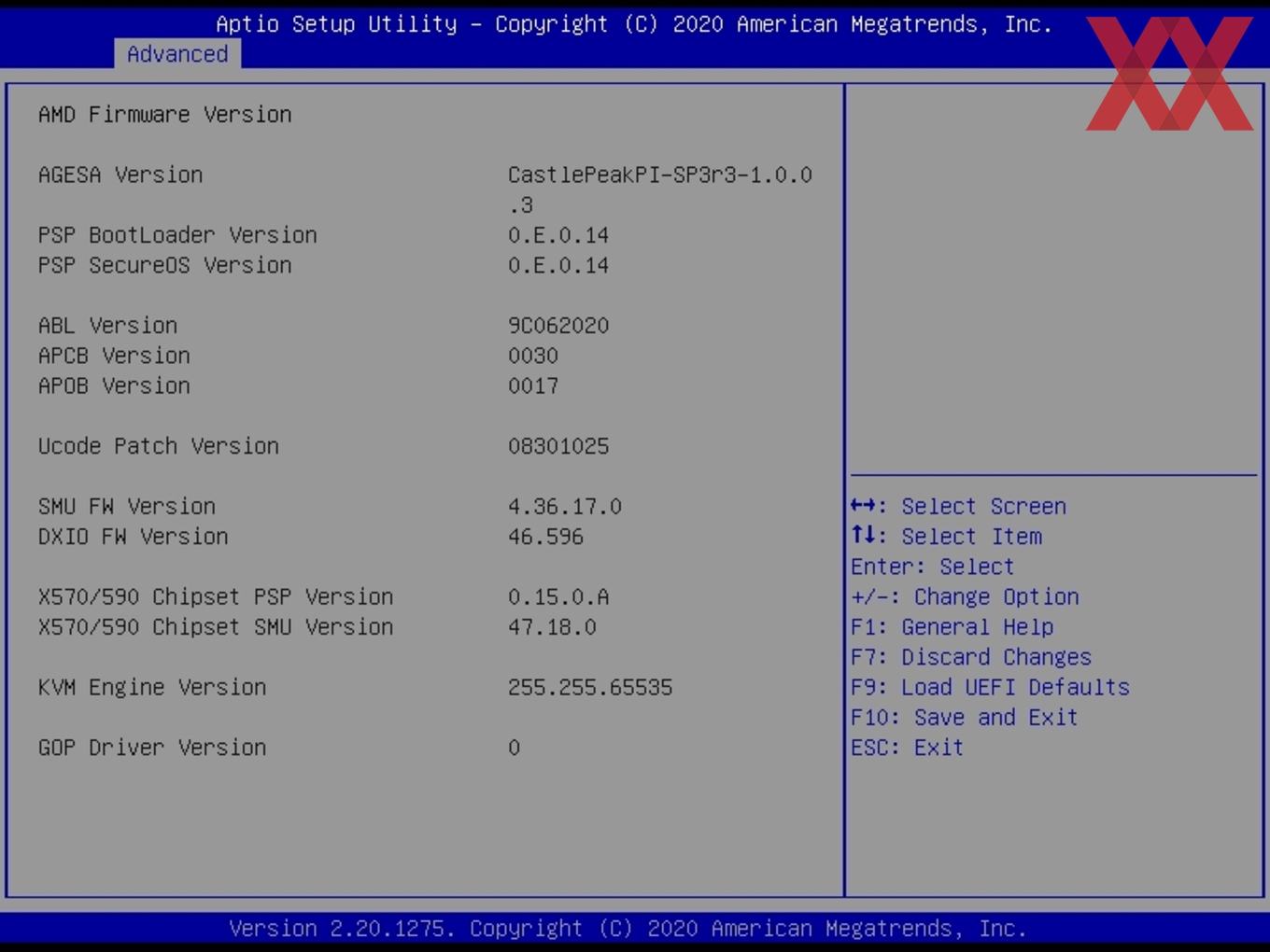Select SMU FW Version label

[x=127, y=507]
